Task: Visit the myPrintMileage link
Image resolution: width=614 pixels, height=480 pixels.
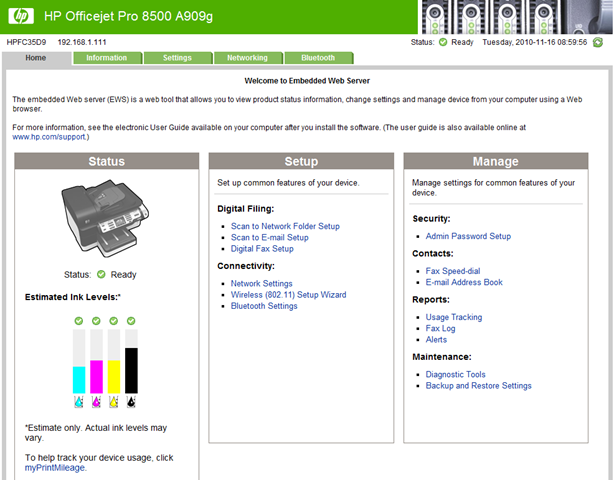Action: click(x=55, y=468)
